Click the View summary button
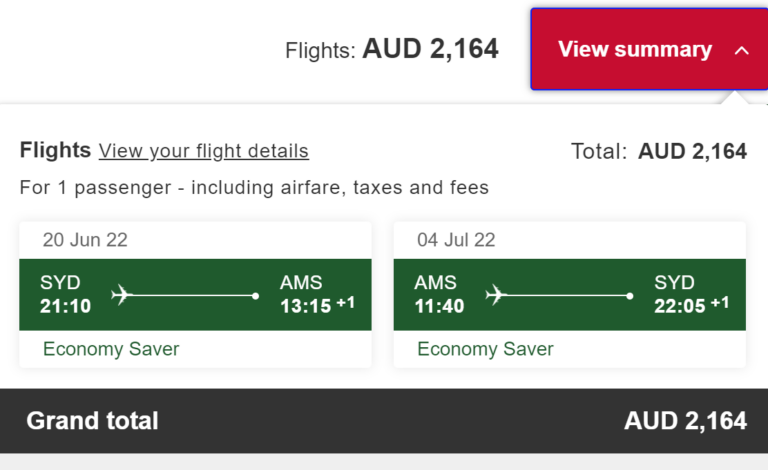The width and height of the screenshot is (768, 470). [649, 49]
